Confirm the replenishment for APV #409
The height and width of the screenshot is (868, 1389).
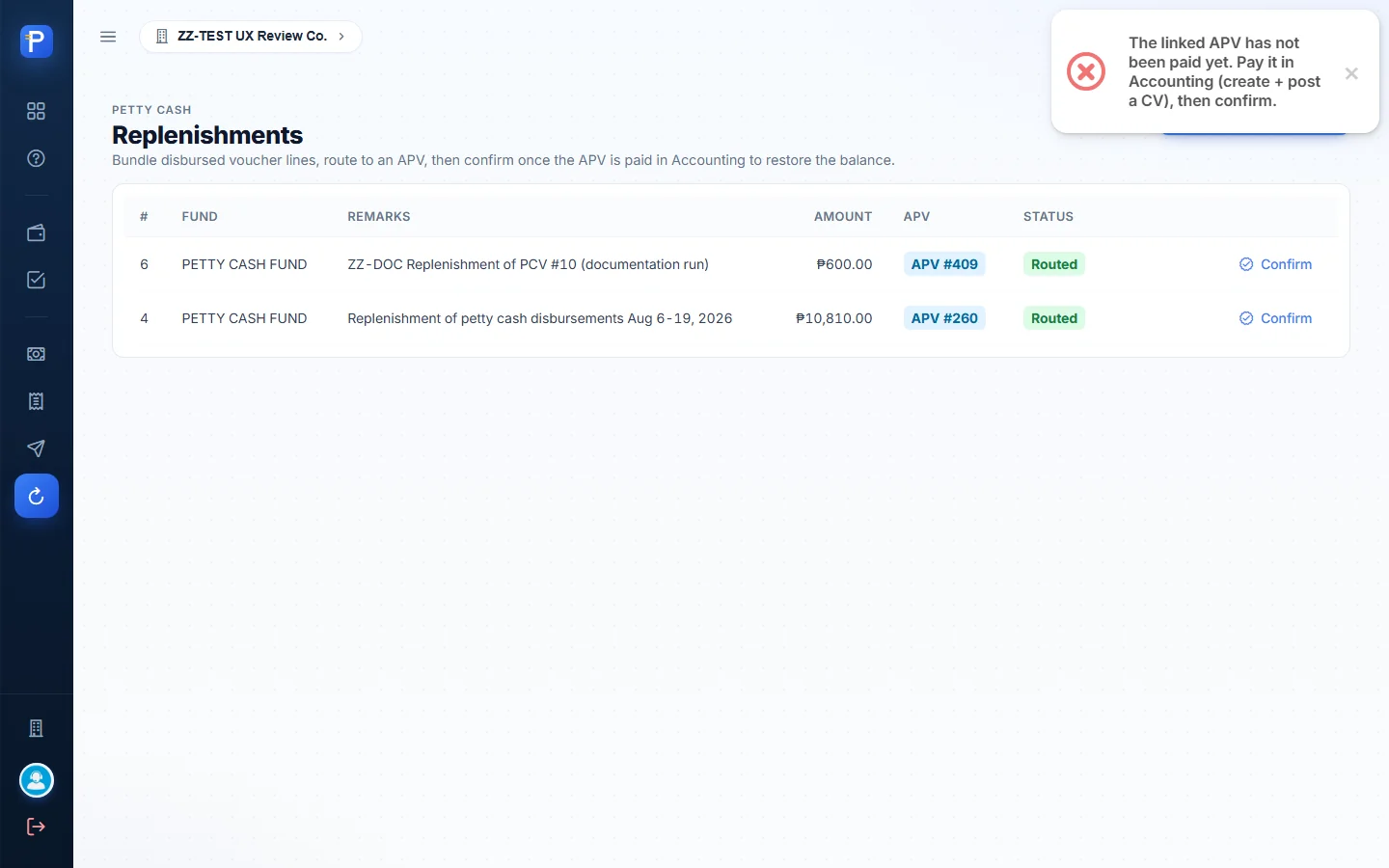point(1275,264)
